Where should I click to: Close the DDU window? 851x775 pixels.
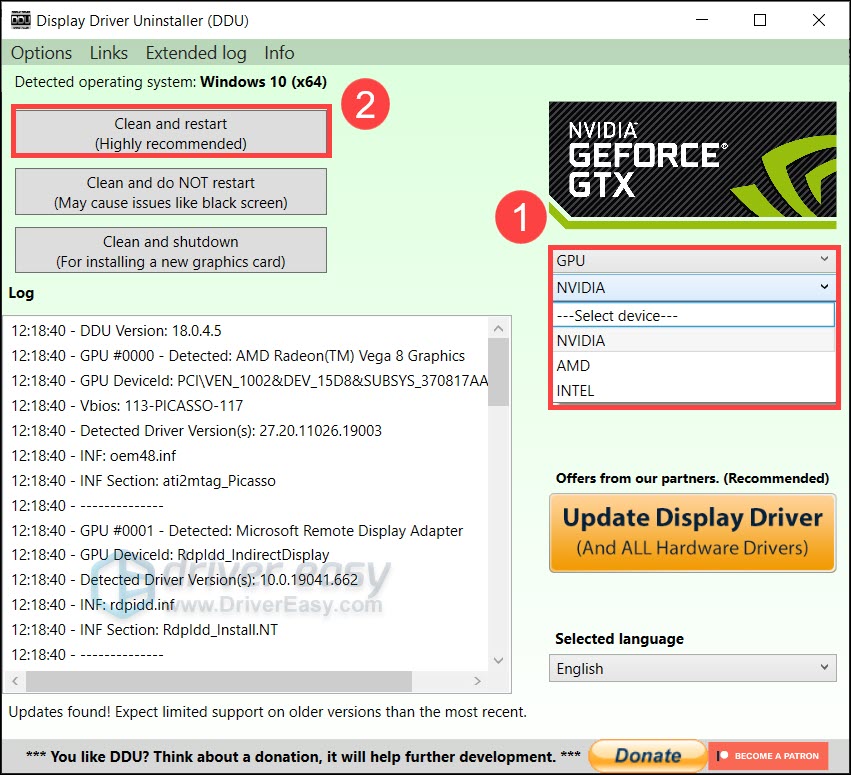pyautogui.click(x=818, y=20)
